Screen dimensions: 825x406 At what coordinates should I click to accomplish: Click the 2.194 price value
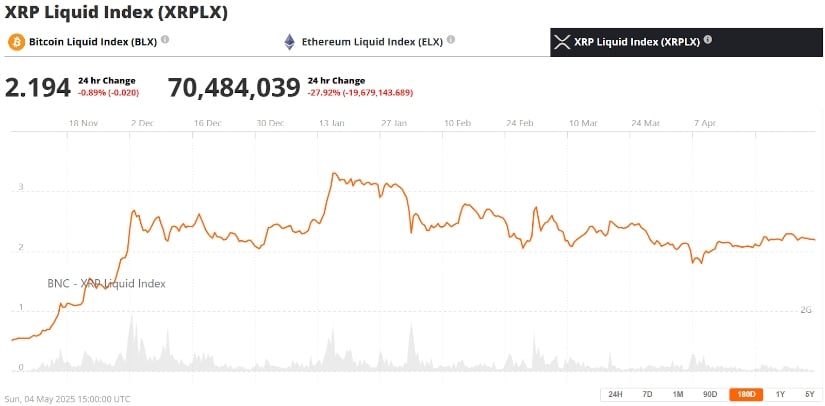click(x=38, y=88)
